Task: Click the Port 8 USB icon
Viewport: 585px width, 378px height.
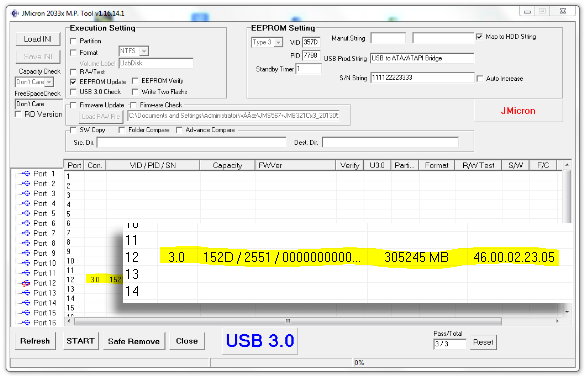Action: 25,243
